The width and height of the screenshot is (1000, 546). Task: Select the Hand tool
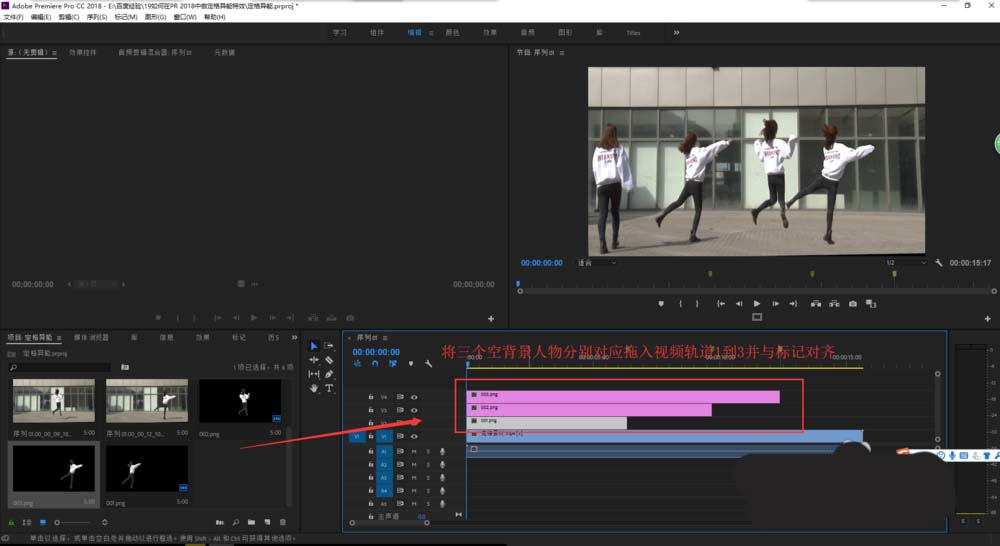pyautogui.click(x=314, y=388)
